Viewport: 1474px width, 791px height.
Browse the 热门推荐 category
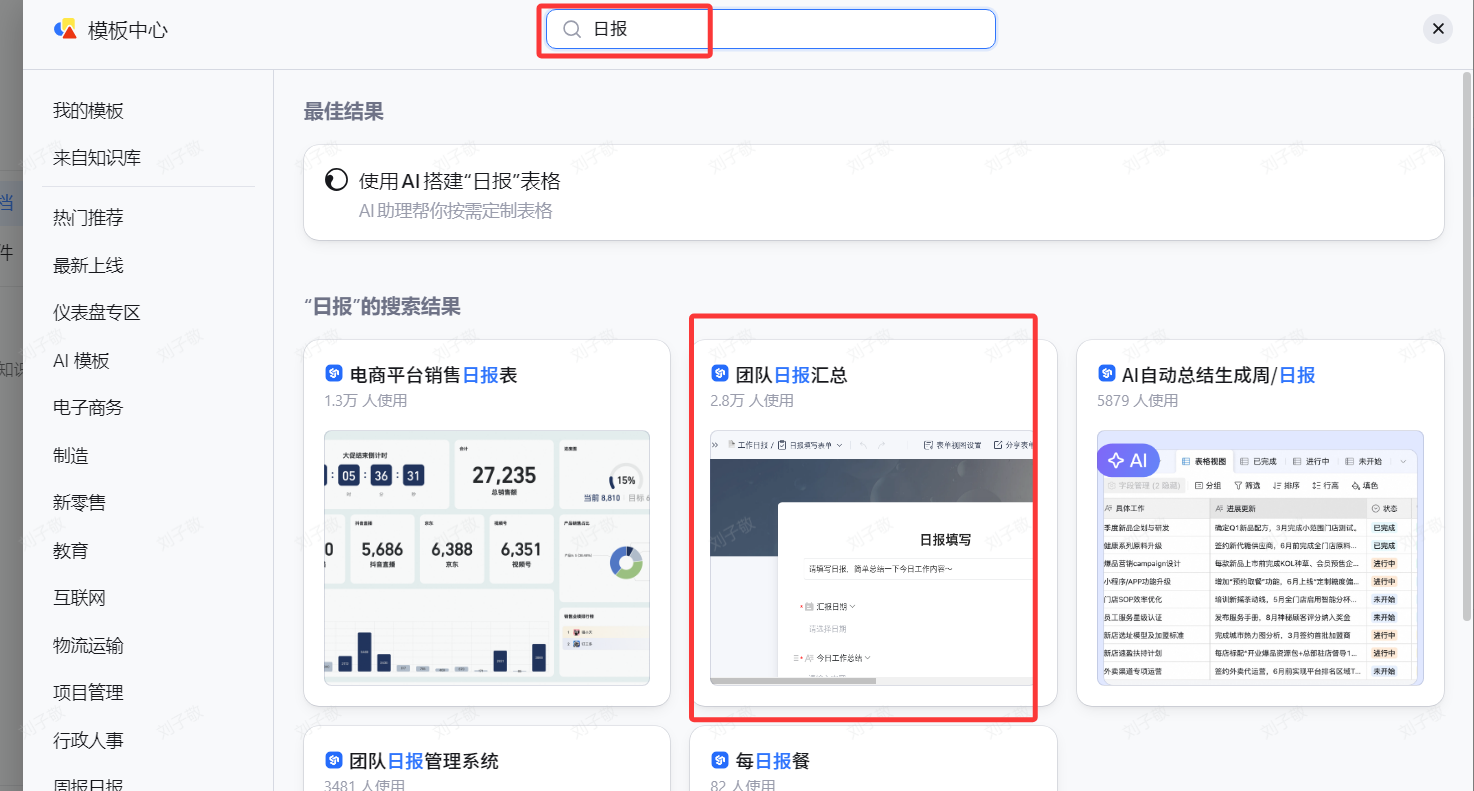(x=88, y=217)
